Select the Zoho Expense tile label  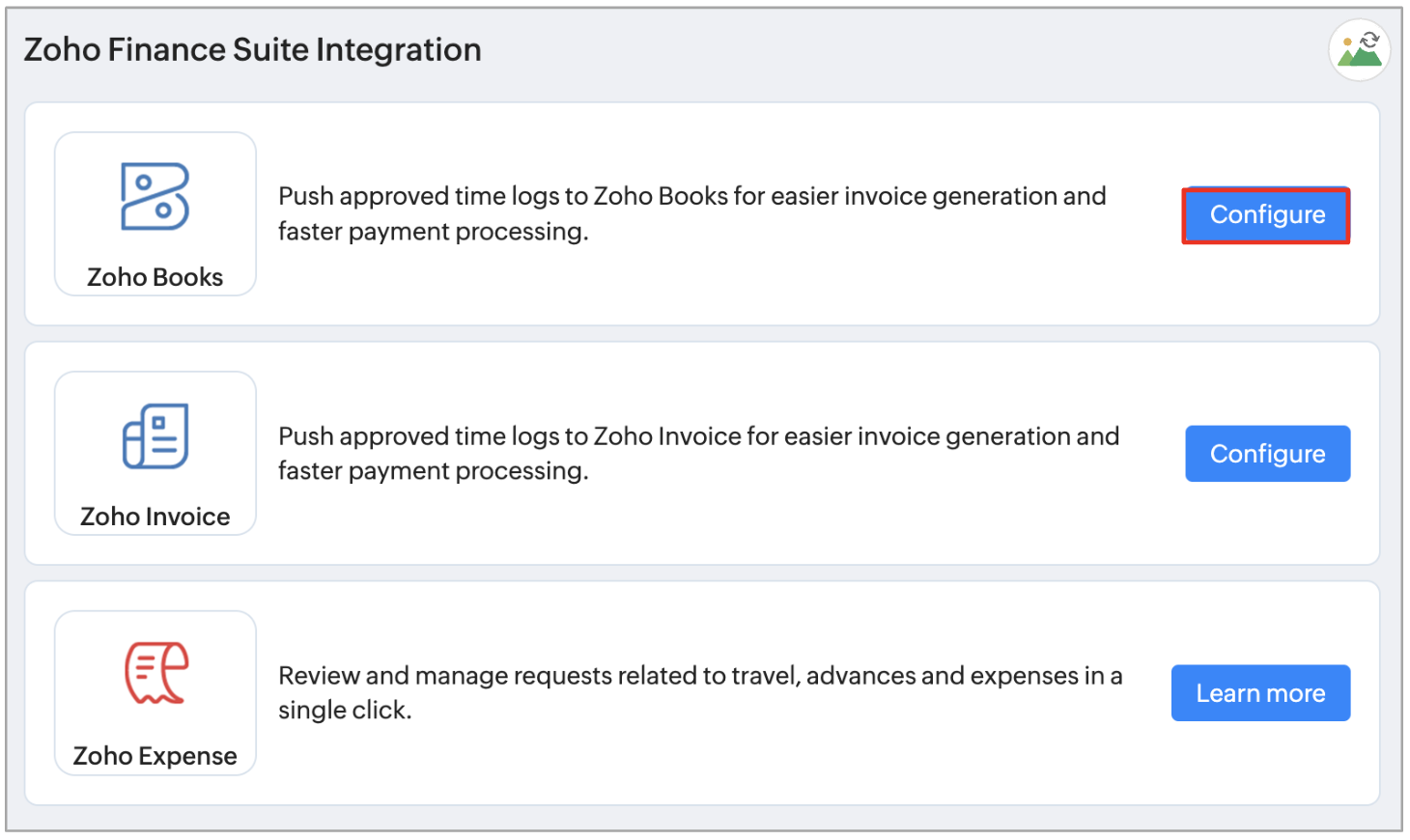coord(155,756)
